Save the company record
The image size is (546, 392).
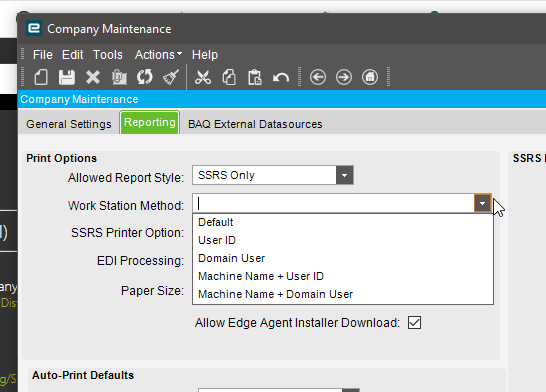coord(67,77)
